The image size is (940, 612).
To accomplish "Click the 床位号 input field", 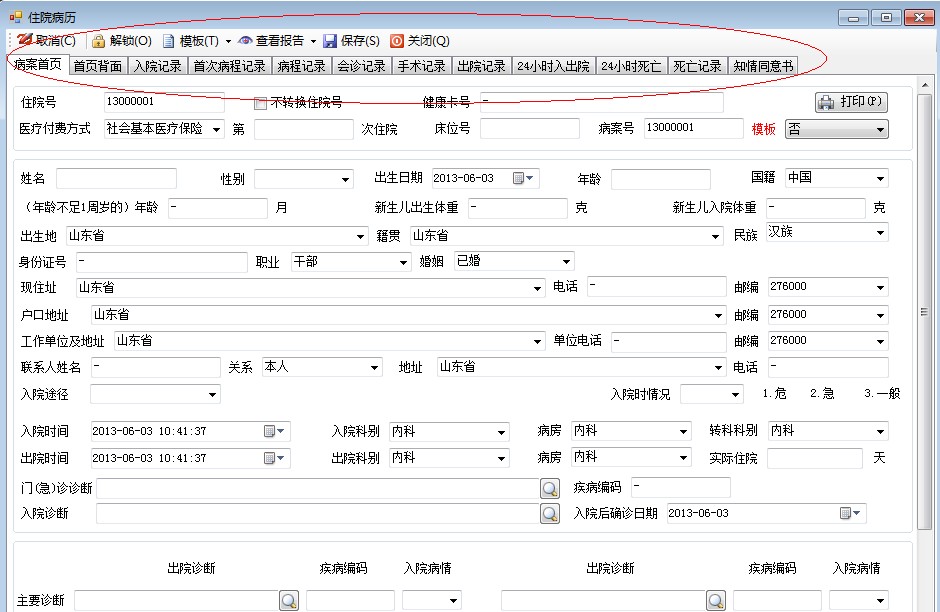I will click(x=530, y=129).
